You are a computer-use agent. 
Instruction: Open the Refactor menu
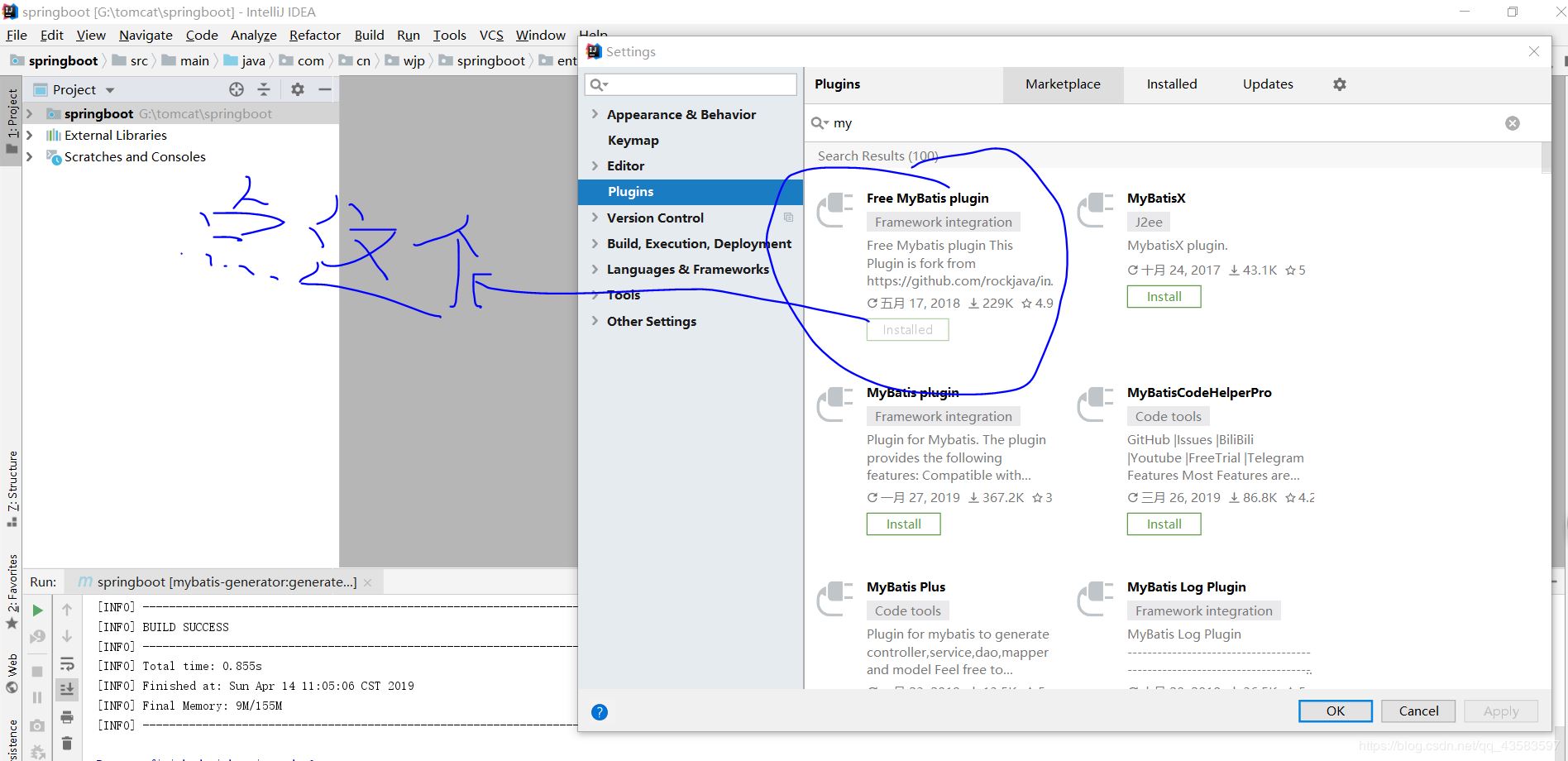pyautogui.click(x=314, y=35)
